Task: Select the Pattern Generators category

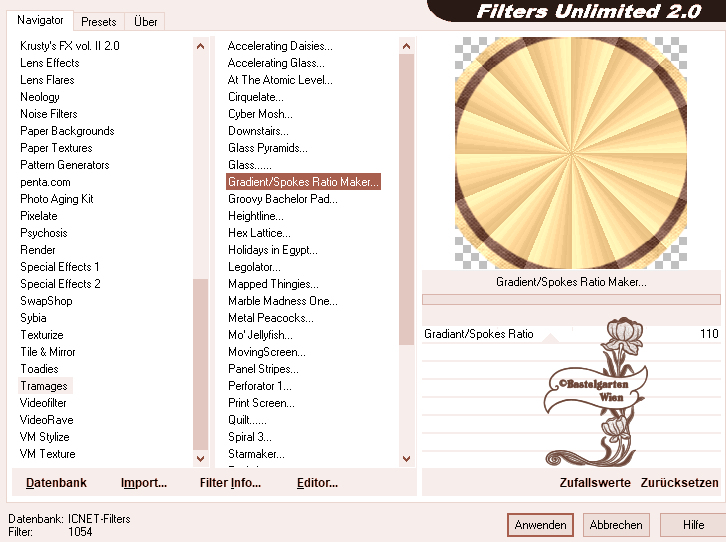Action: click(x=65, y=165)
